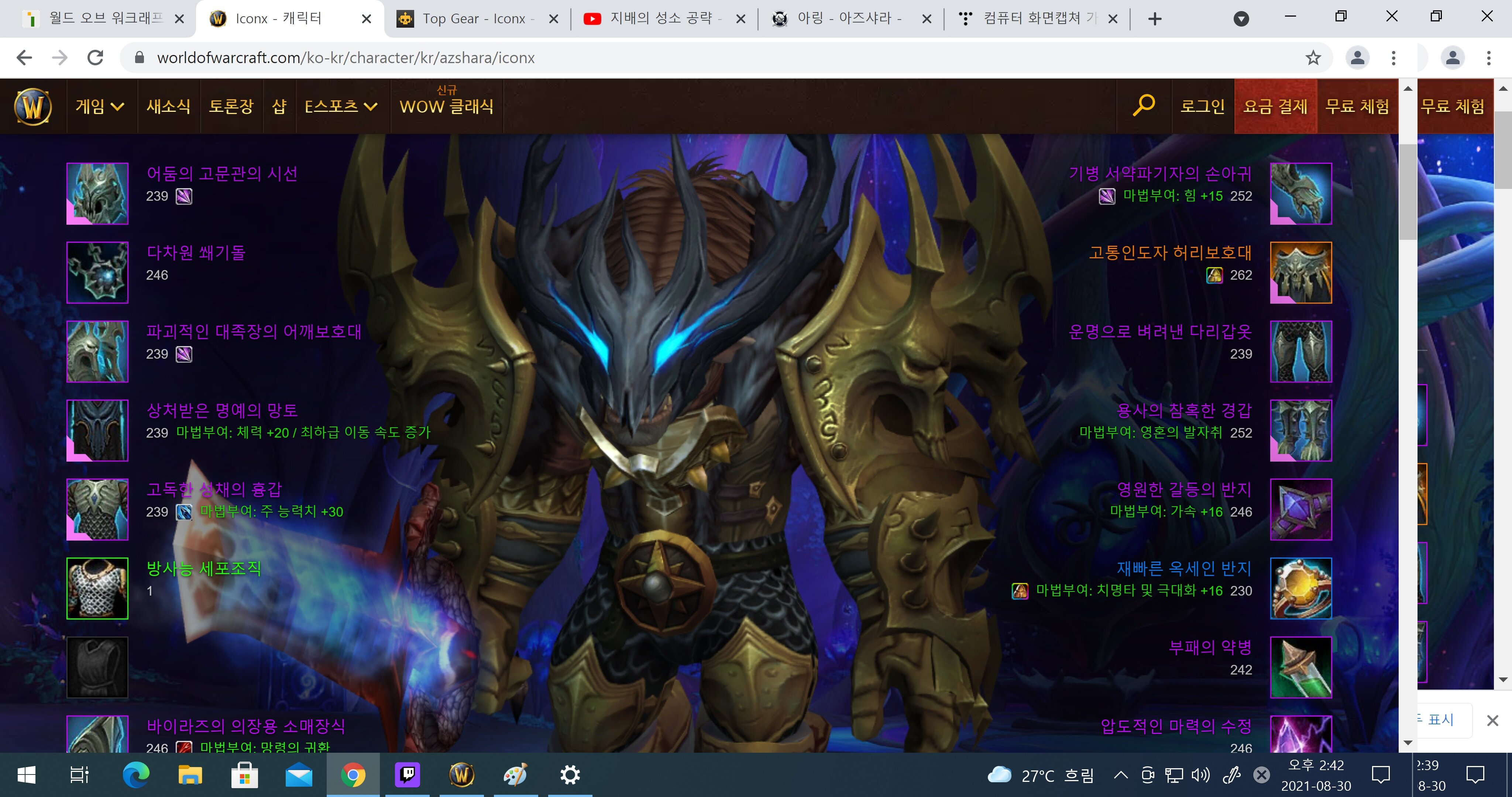The width and height of the screenshot is (1512, 797).
Task: Open helm icon 어둠의 고문관의 시선
Action: pos(97,194)
